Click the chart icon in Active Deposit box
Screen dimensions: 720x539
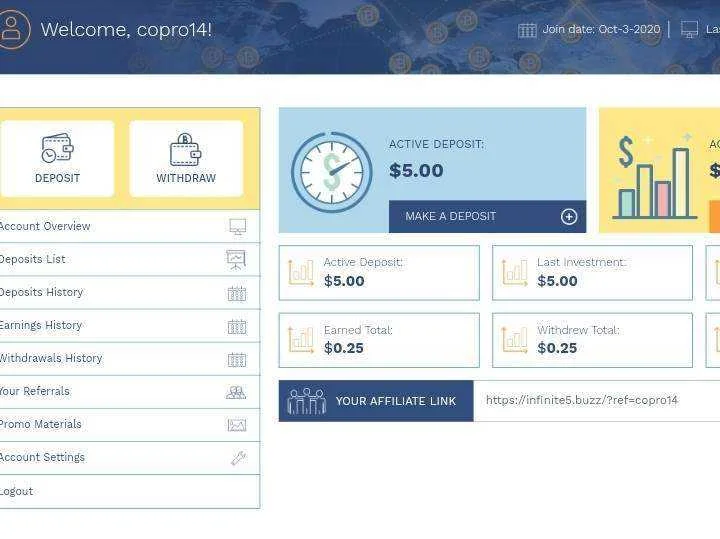pos(301,273)
